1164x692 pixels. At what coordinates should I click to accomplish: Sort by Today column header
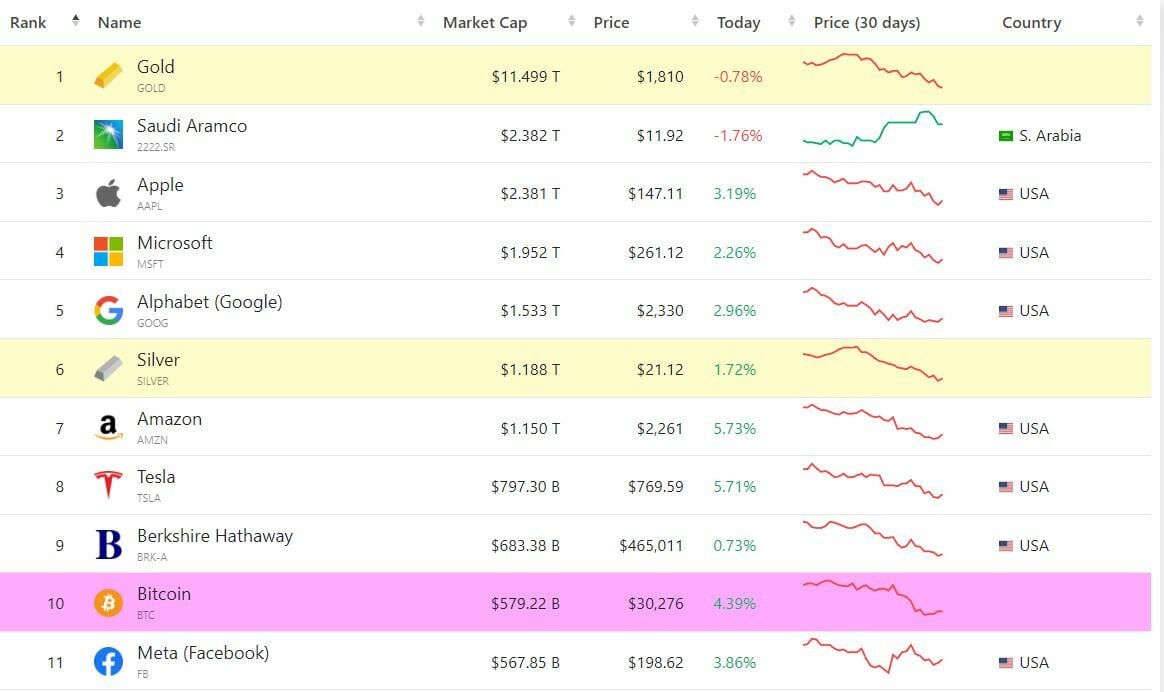click(738, 22)
